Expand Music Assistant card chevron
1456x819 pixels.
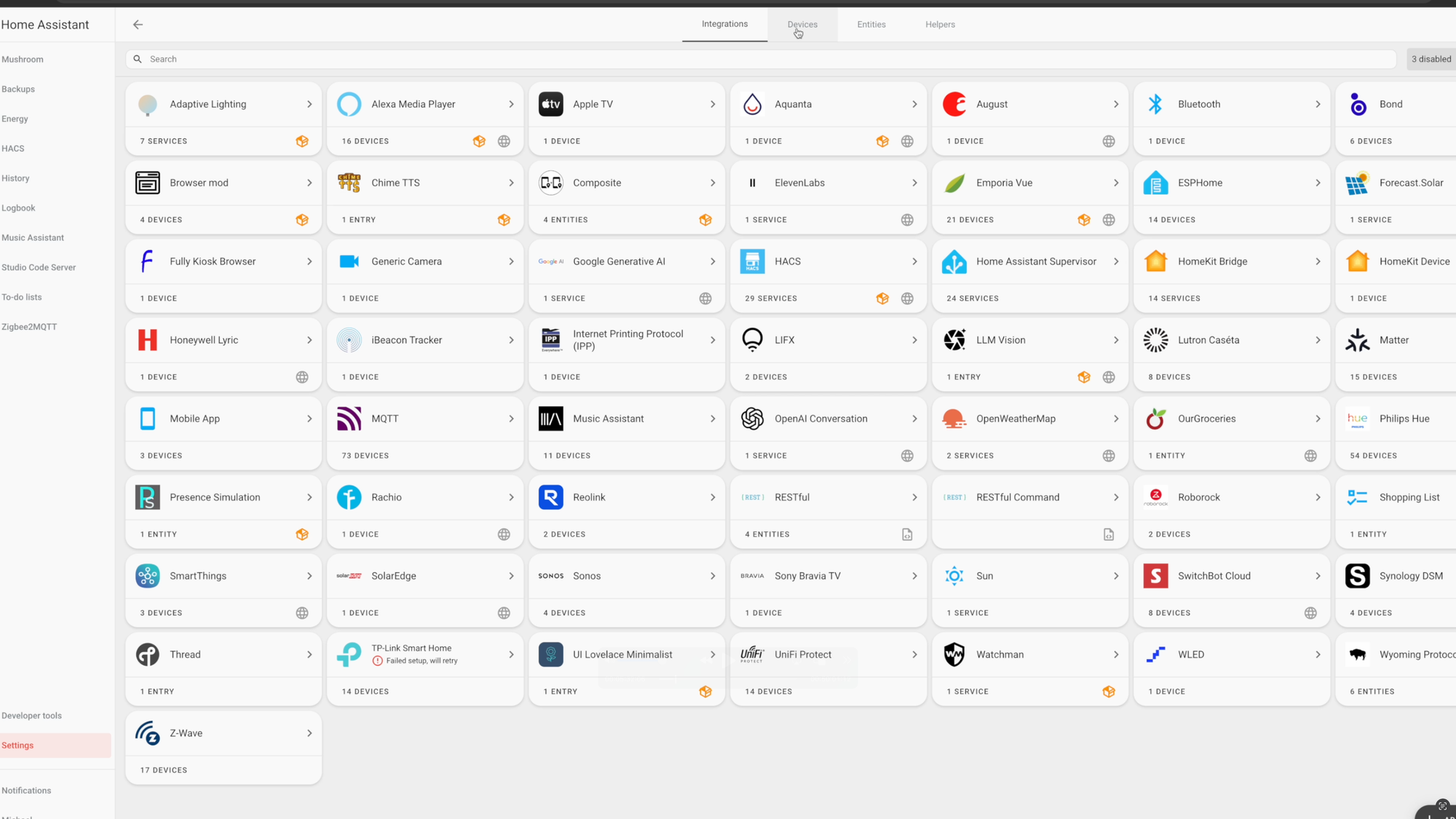pyautogui.click(x=713, y=419)
